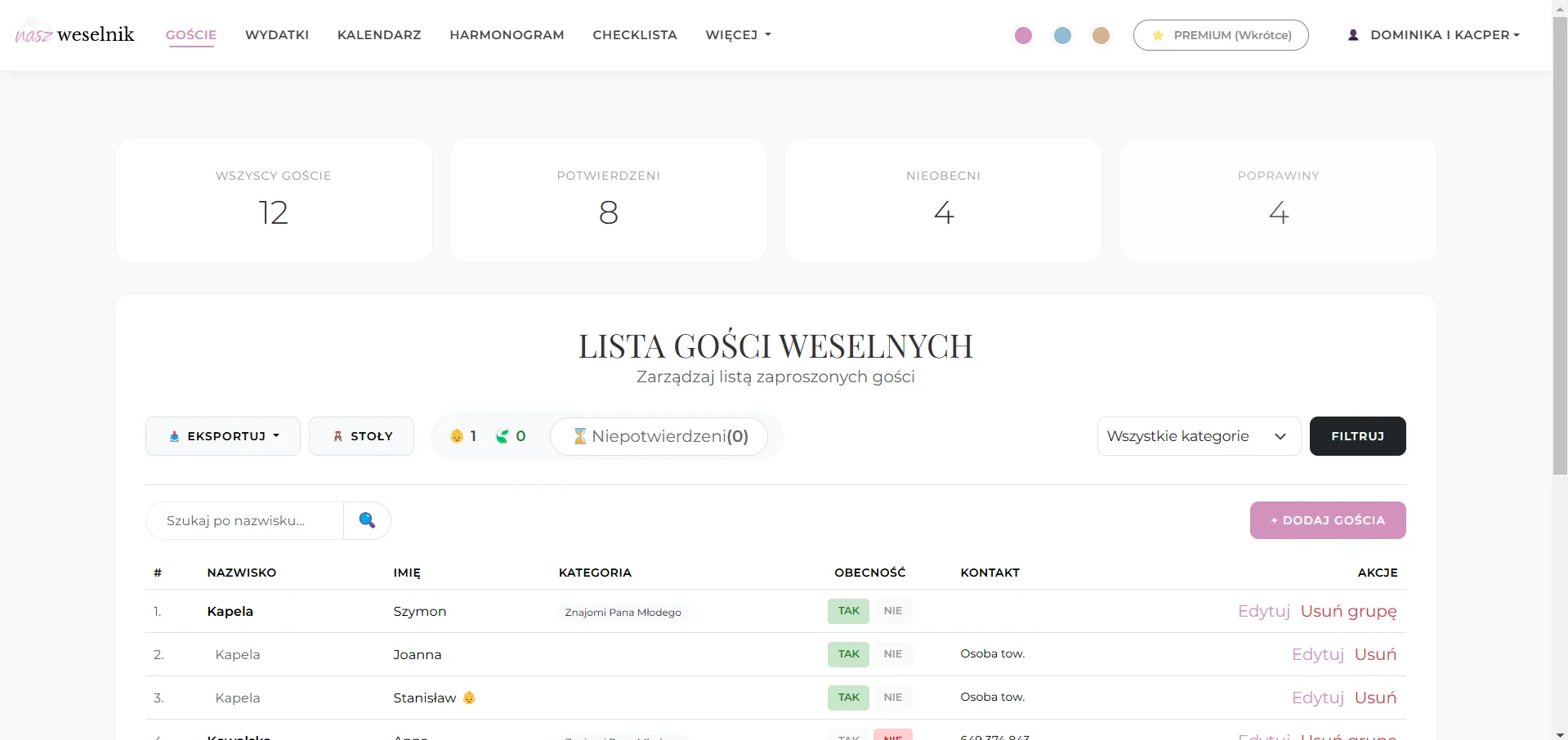Screen dimensions: 1568x740
Task: Select the pink theme color circle
Action: point(1023,35)
